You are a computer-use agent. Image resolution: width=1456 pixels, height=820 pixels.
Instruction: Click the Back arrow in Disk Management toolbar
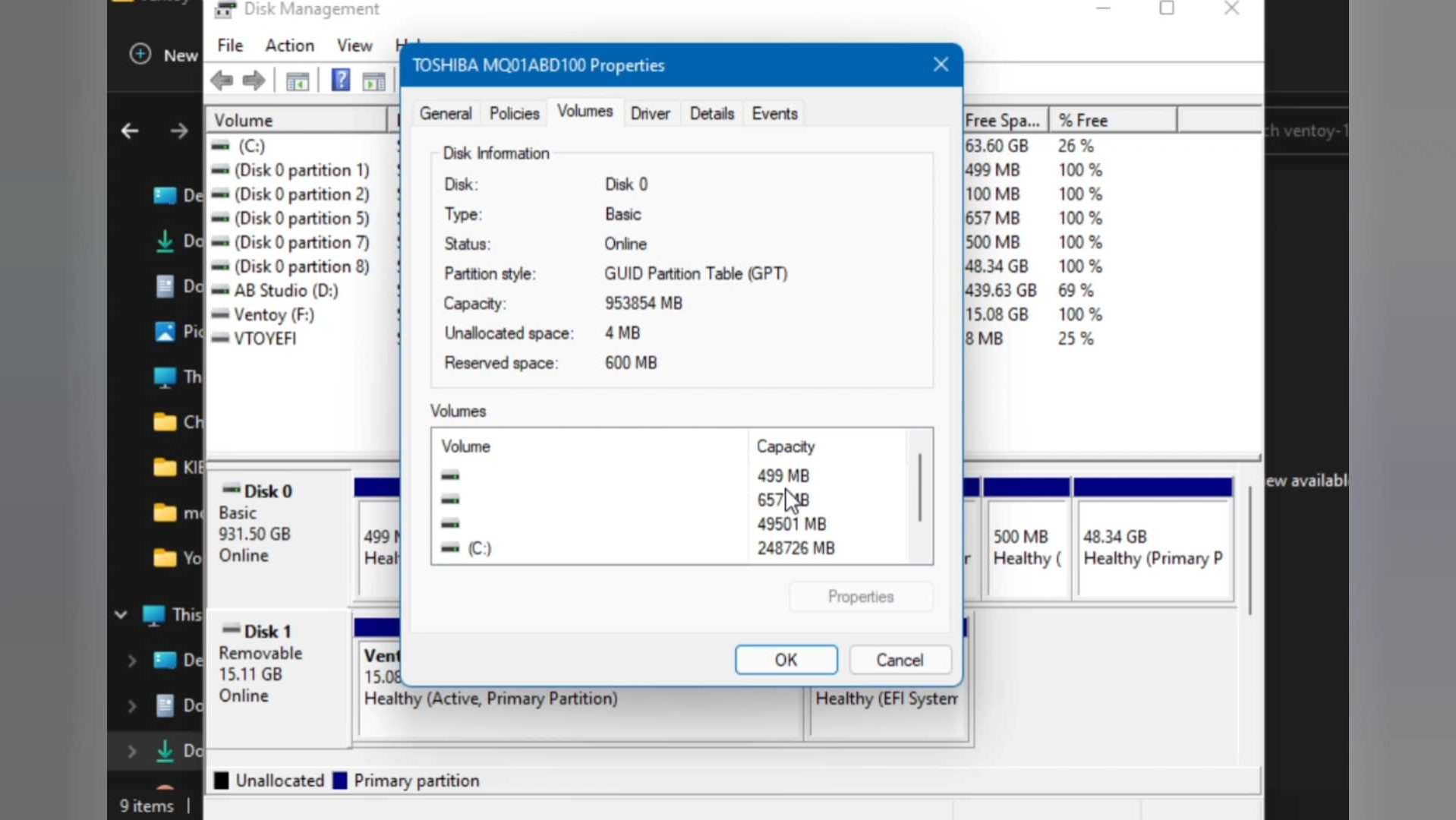(222, 80)
